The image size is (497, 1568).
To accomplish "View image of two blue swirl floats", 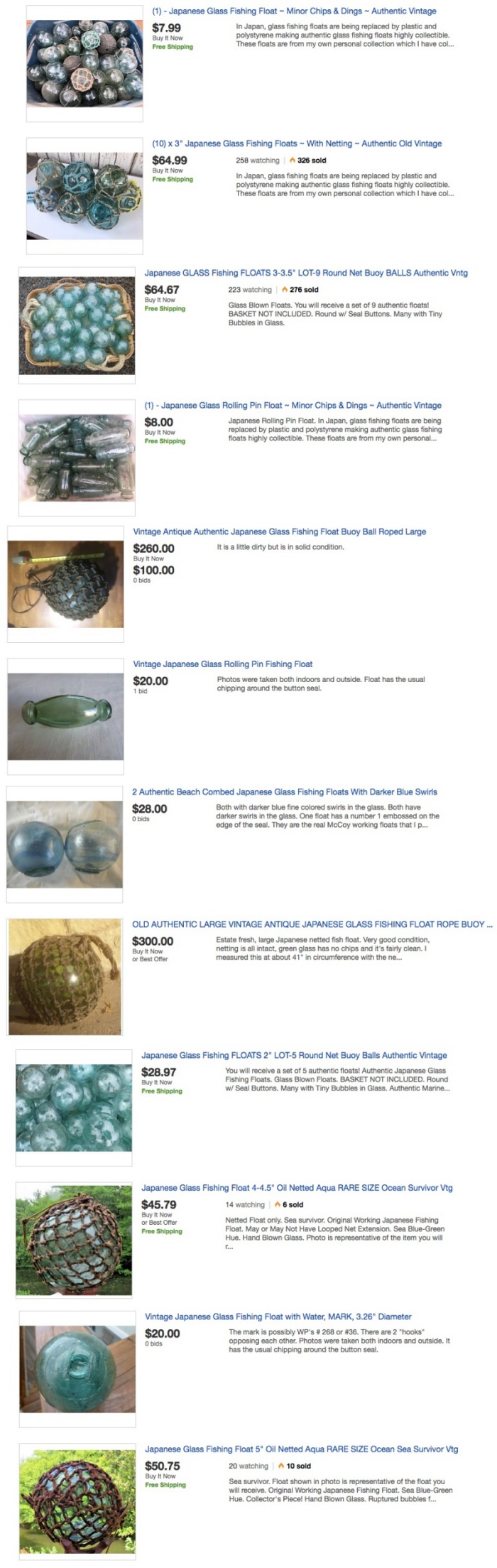I will coord(65,844).
